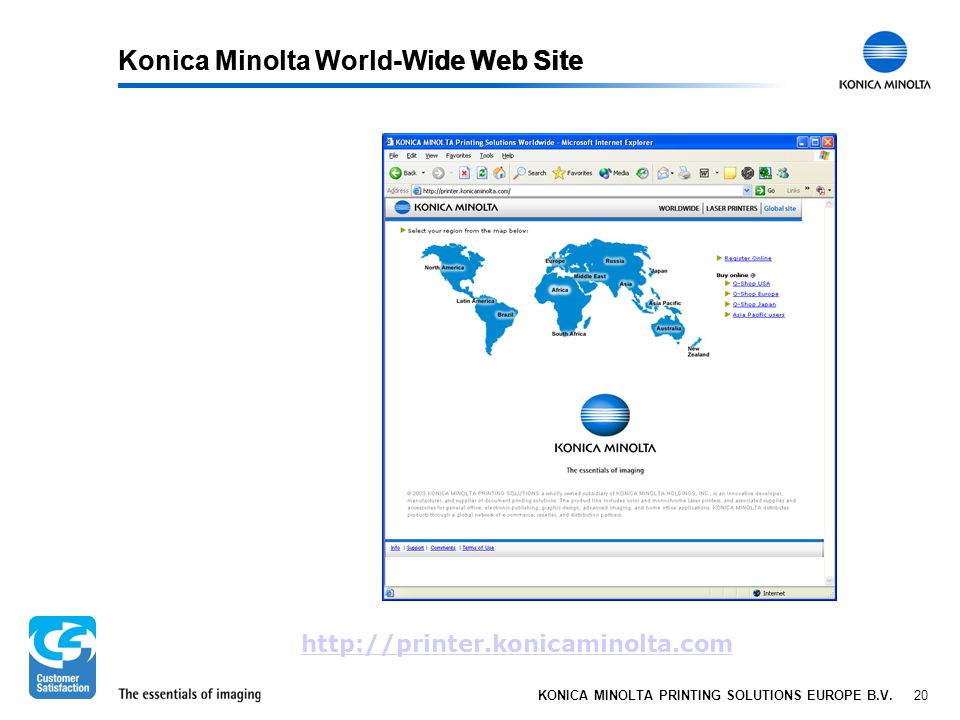Select Europe region on the map
The image size is (960, 720).
point(555,261)
